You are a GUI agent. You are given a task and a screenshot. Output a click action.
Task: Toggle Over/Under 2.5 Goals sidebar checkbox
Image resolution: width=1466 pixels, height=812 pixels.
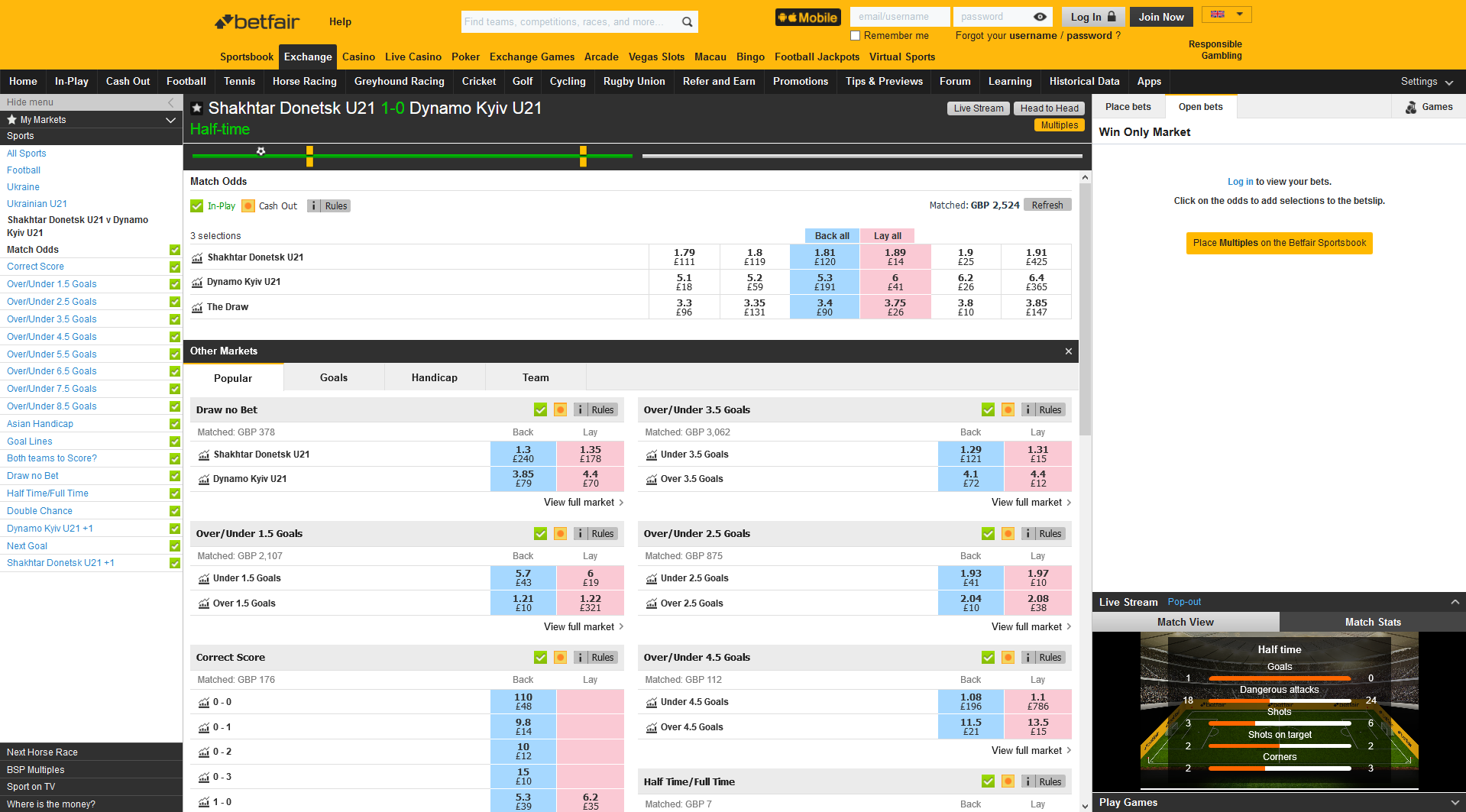point(175,302)
